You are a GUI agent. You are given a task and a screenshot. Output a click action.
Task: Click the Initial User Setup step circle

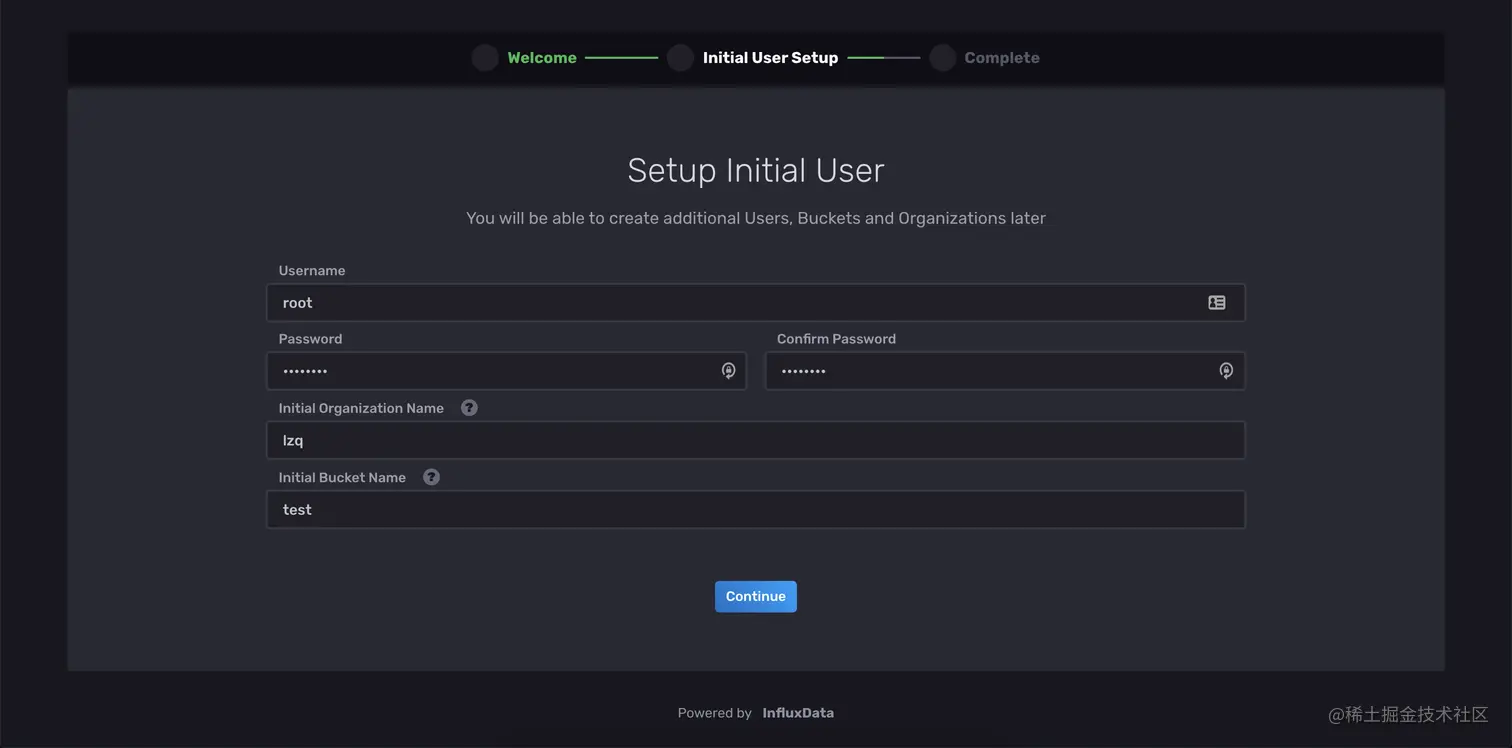pyautogui.click(x=680, y=58)
